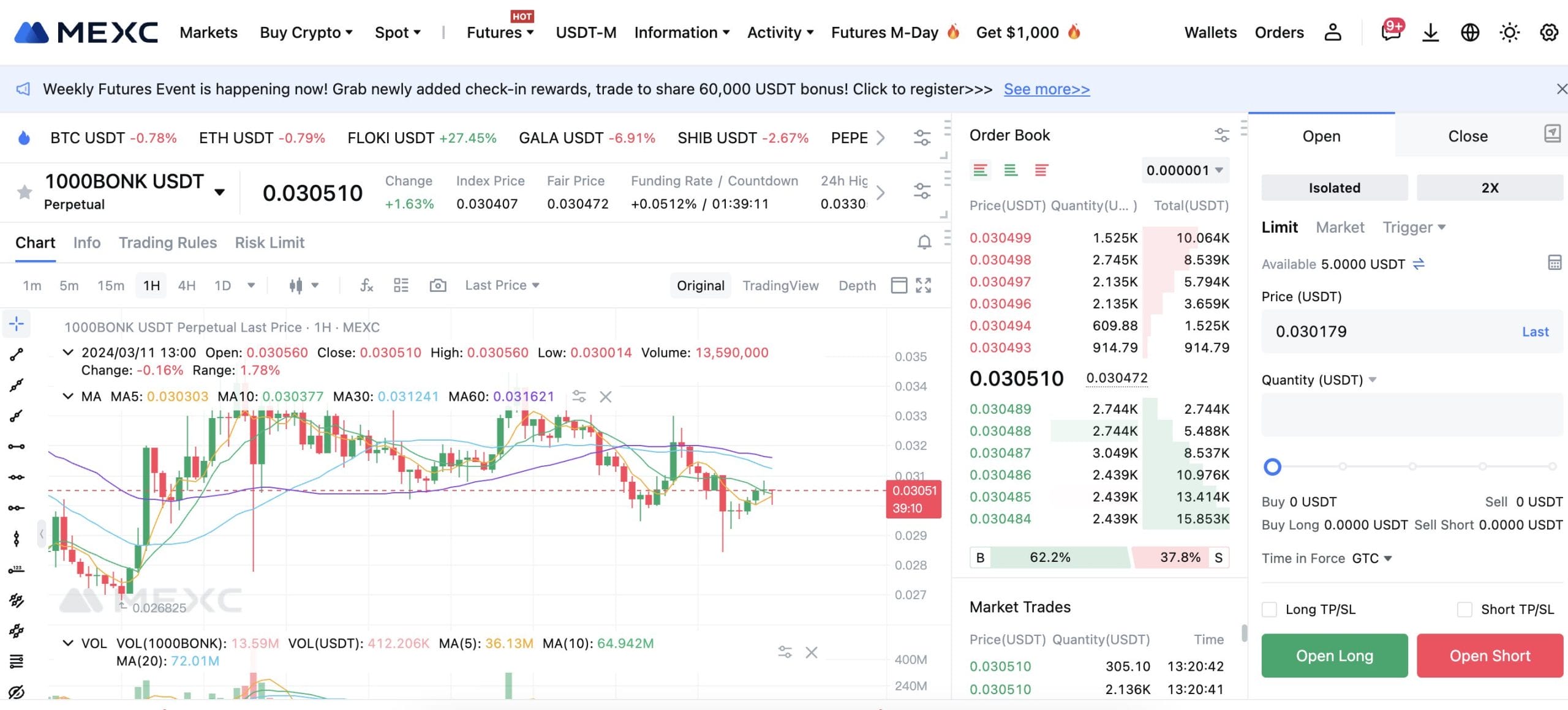
Task: Set a price alert bell icon
Action: 924,242
